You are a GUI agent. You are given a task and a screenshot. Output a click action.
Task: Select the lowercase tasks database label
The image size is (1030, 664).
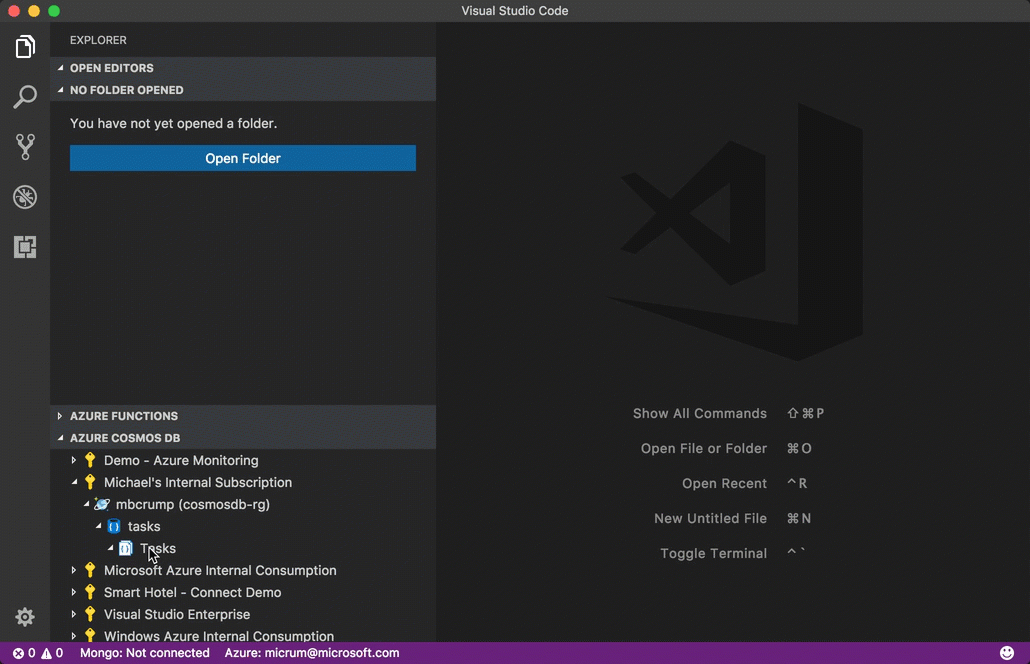click(x=144, y=526)
